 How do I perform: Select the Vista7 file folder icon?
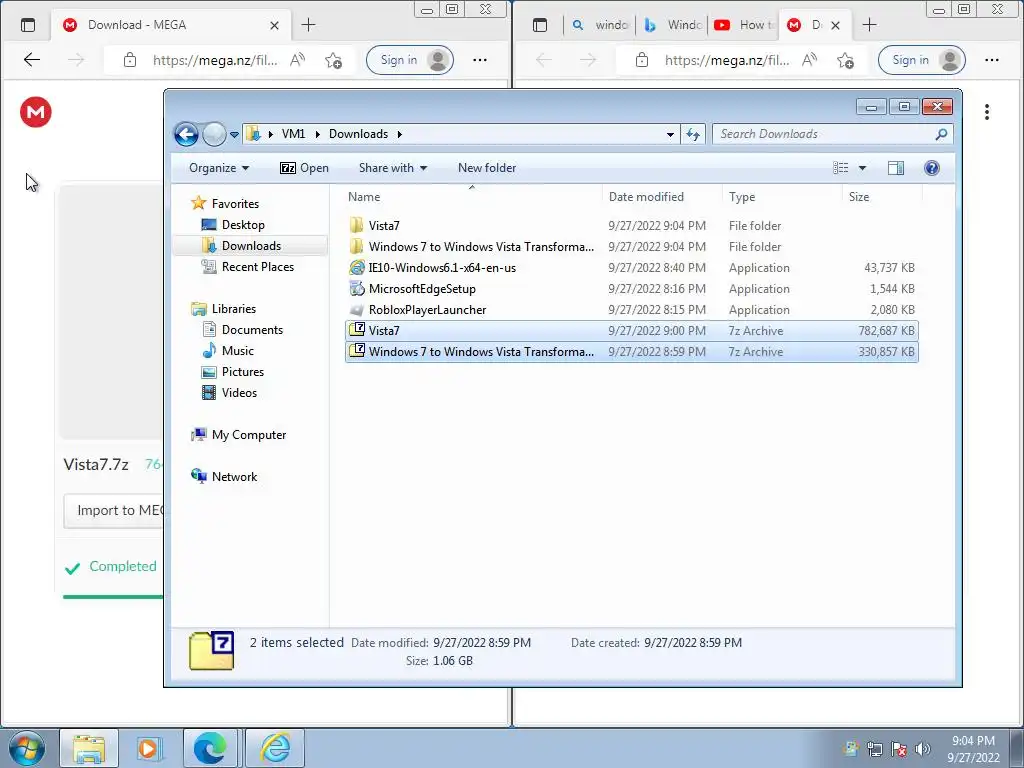[x=357, y=225]
